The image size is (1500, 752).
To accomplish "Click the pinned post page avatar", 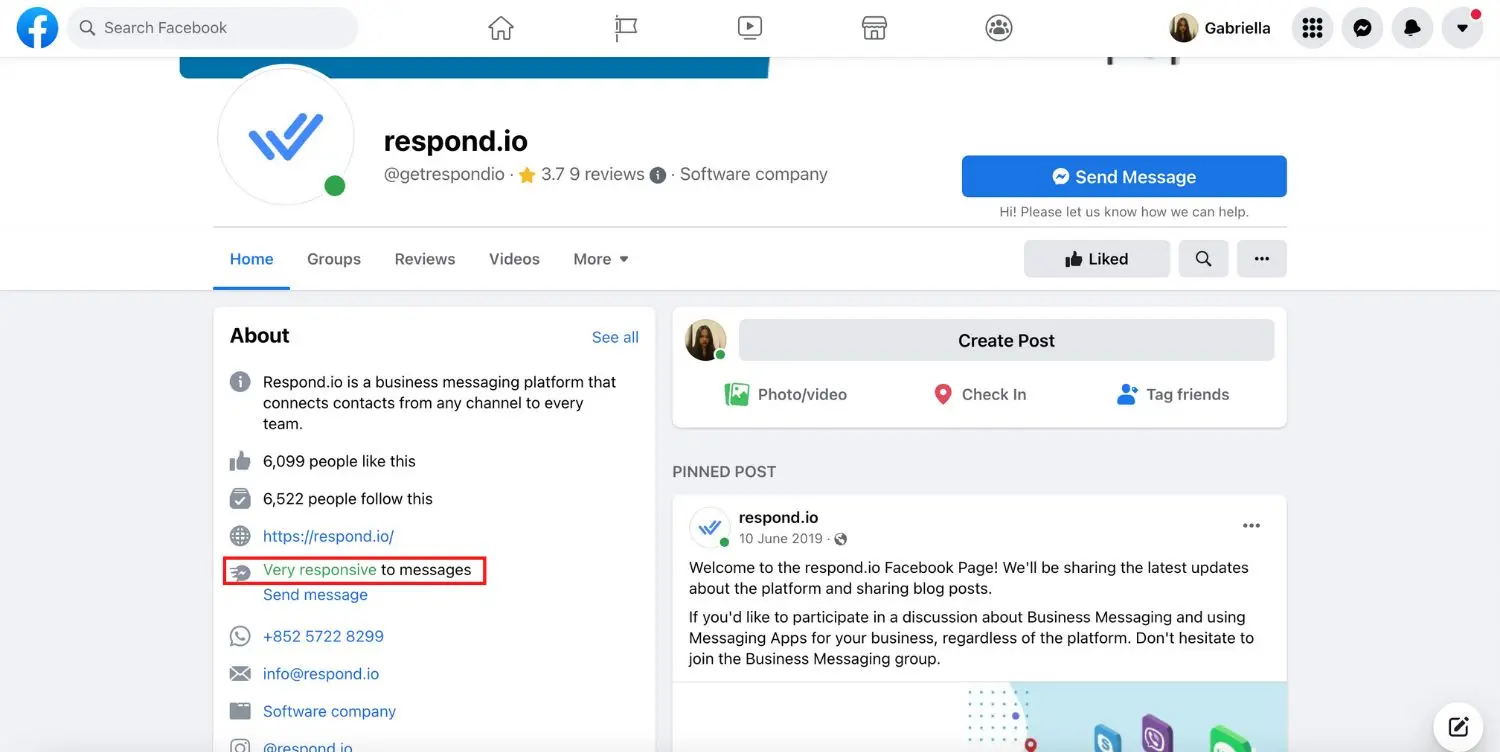I will coord(709,527).
